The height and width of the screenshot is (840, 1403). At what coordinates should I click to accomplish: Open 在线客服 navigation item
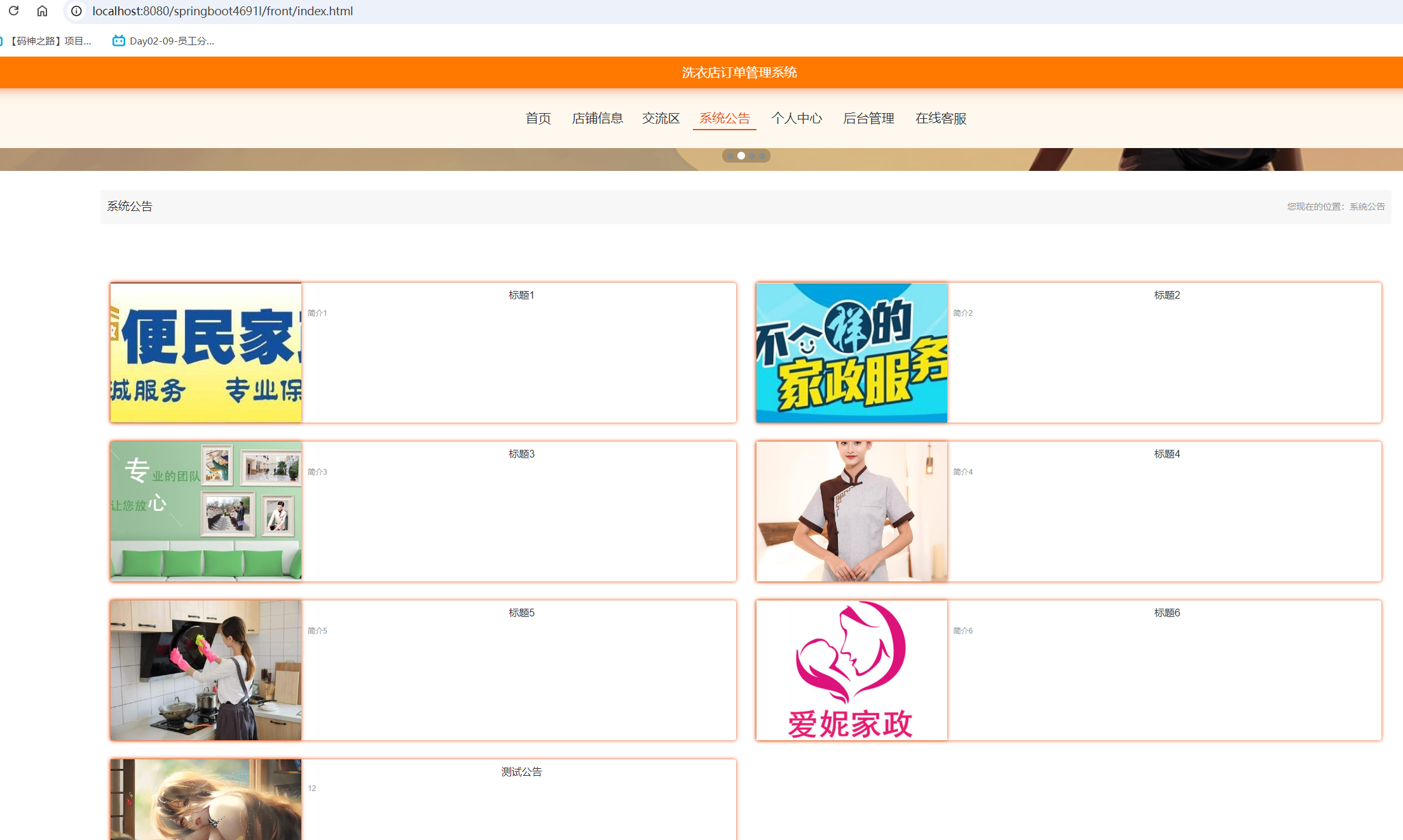941,118
